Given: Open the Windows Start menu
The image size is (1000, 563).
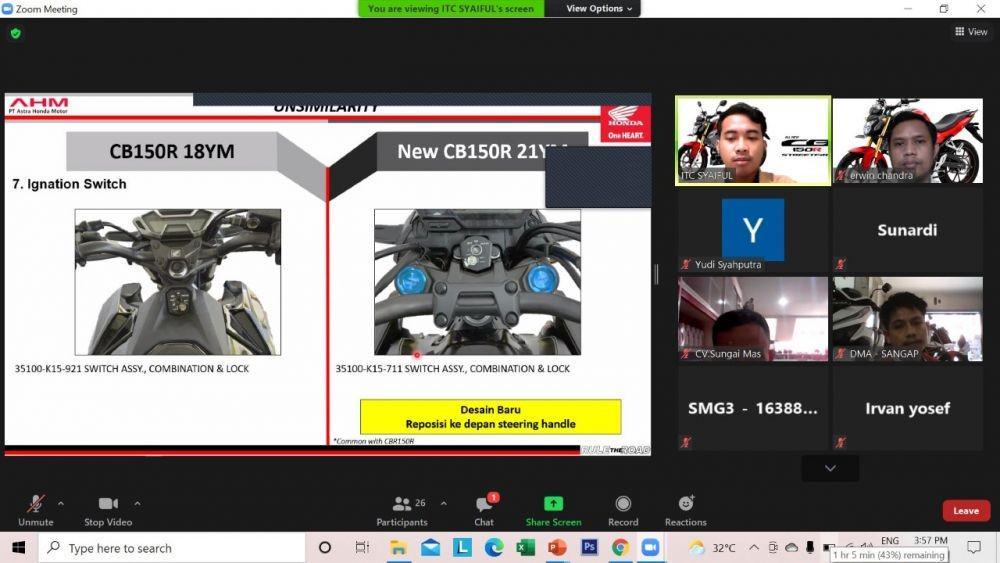Looking at the screenshot, I should click(18, 548).
